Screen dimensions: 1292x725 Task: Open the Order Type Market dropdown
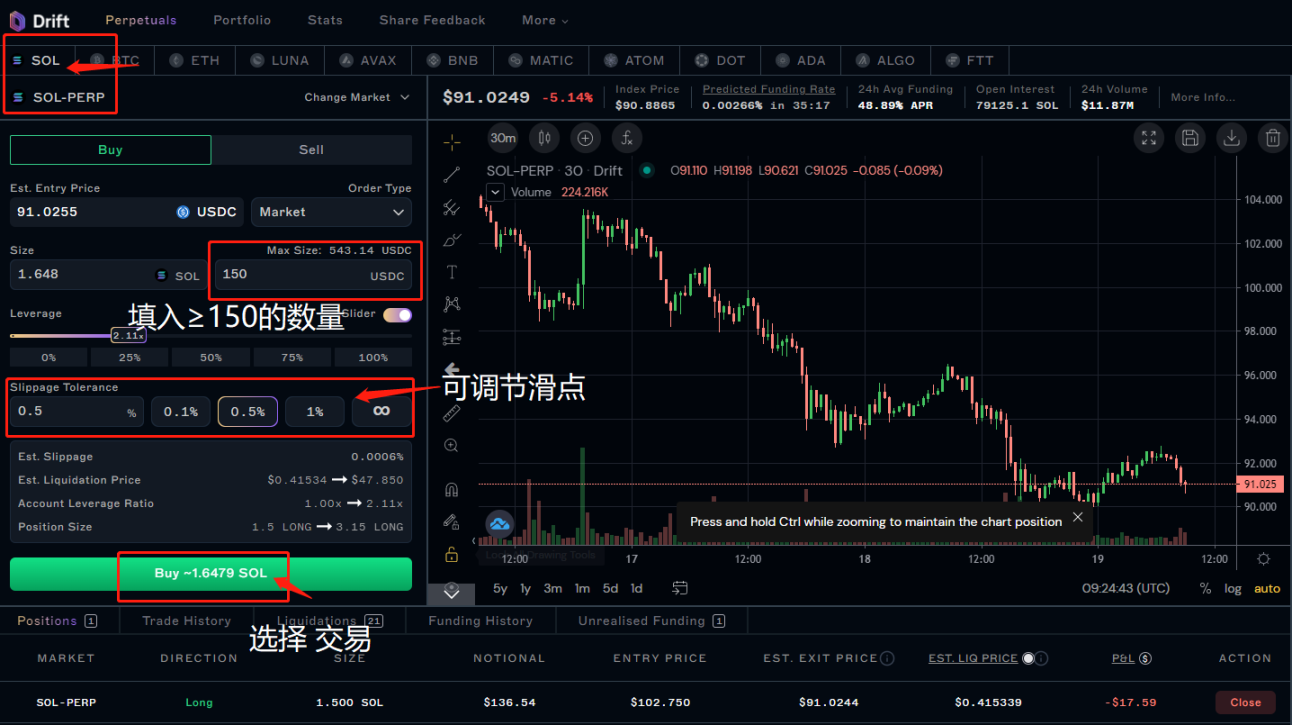pyautogui.click(x=331, y=212)
